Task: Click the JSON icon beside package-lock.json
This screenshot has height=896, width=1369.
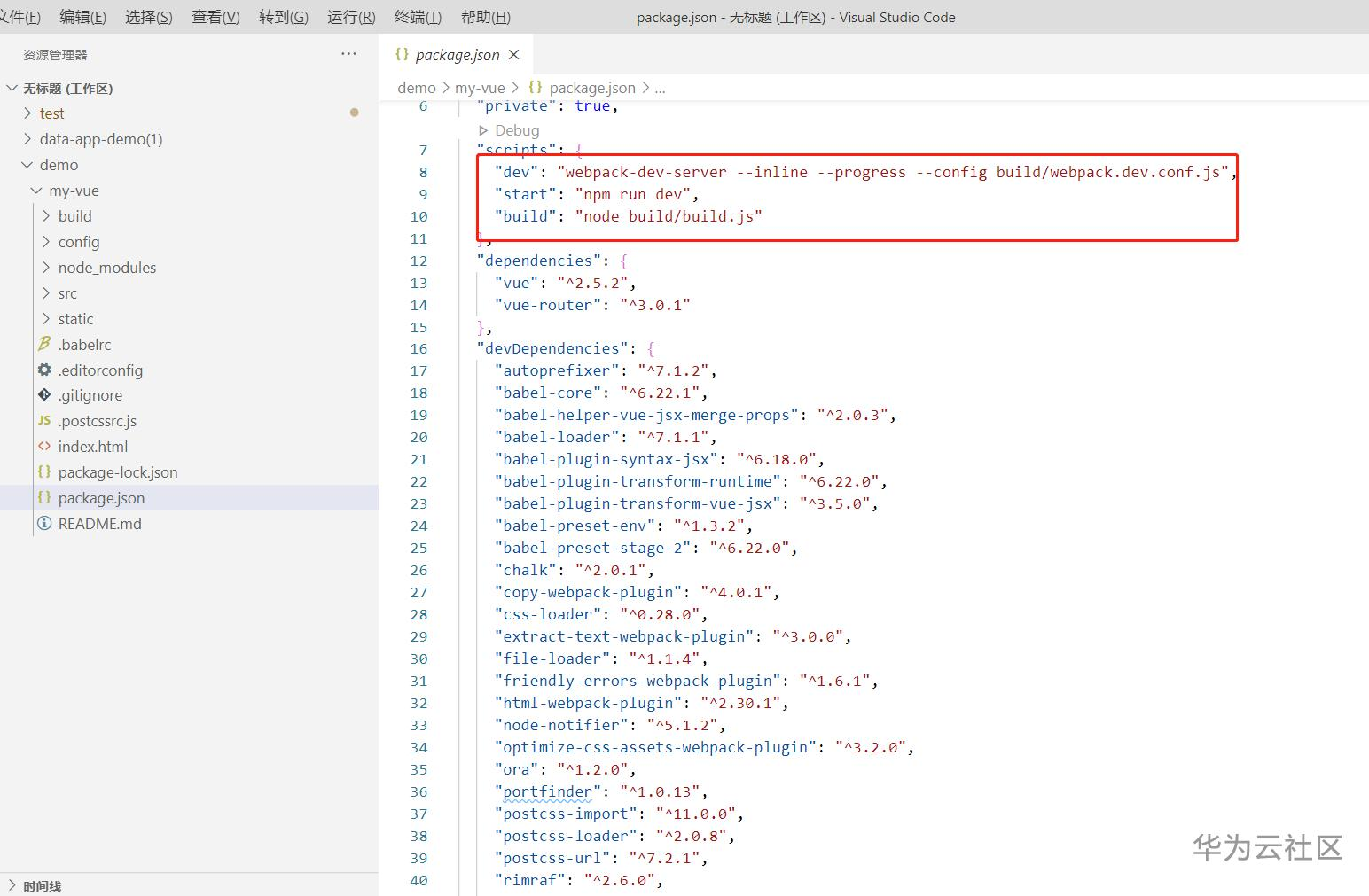Action: coord(44,472)
